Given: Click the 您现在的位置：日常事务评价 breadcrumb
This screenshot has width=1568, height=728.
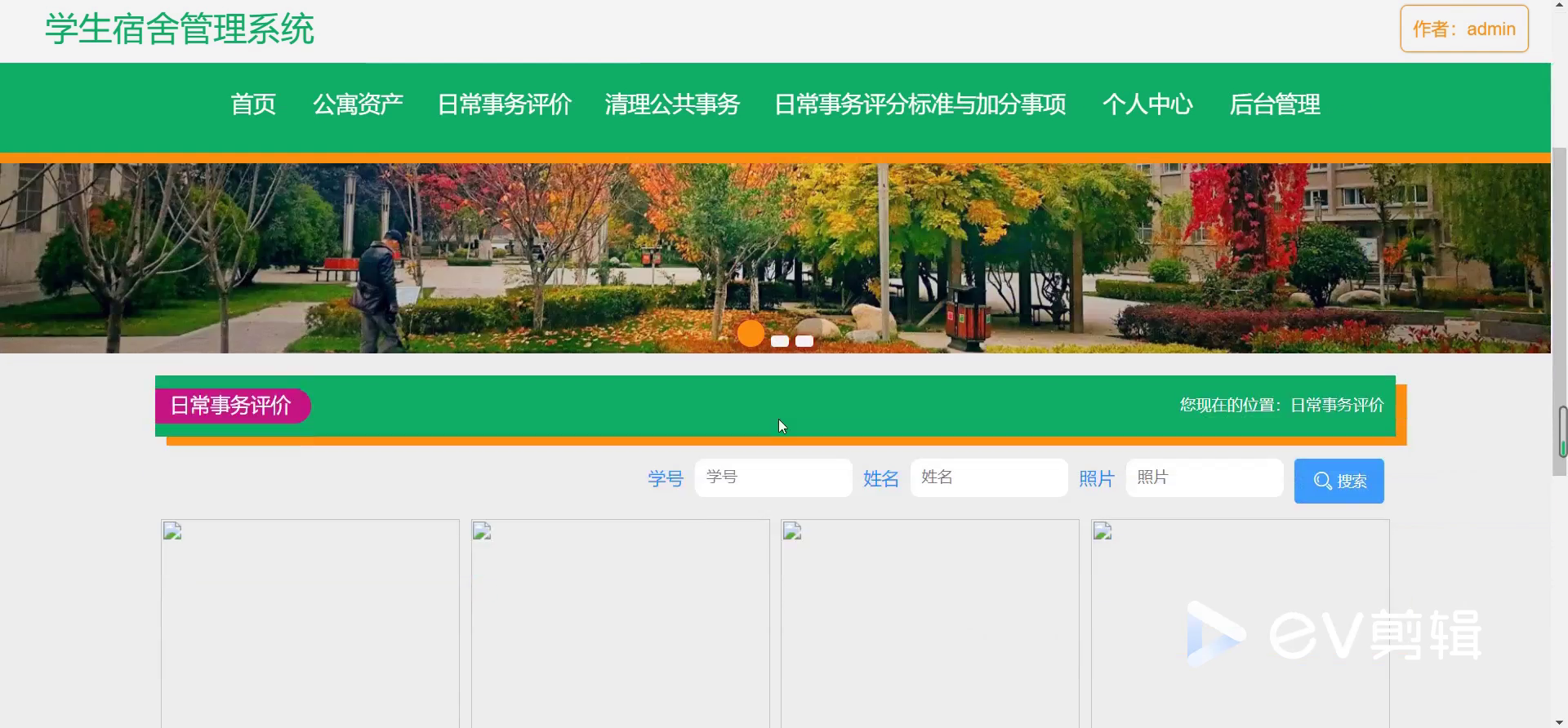Looking at the screenshot, I should pyautogui.click(x=1281, y=405).
